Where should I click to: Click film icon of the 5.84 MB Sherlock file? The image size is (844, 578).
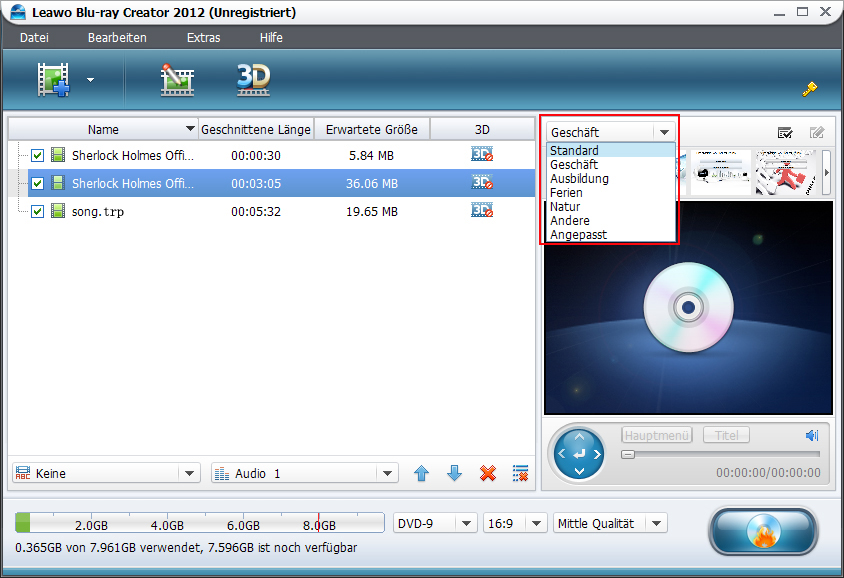[x=58, y=155]
